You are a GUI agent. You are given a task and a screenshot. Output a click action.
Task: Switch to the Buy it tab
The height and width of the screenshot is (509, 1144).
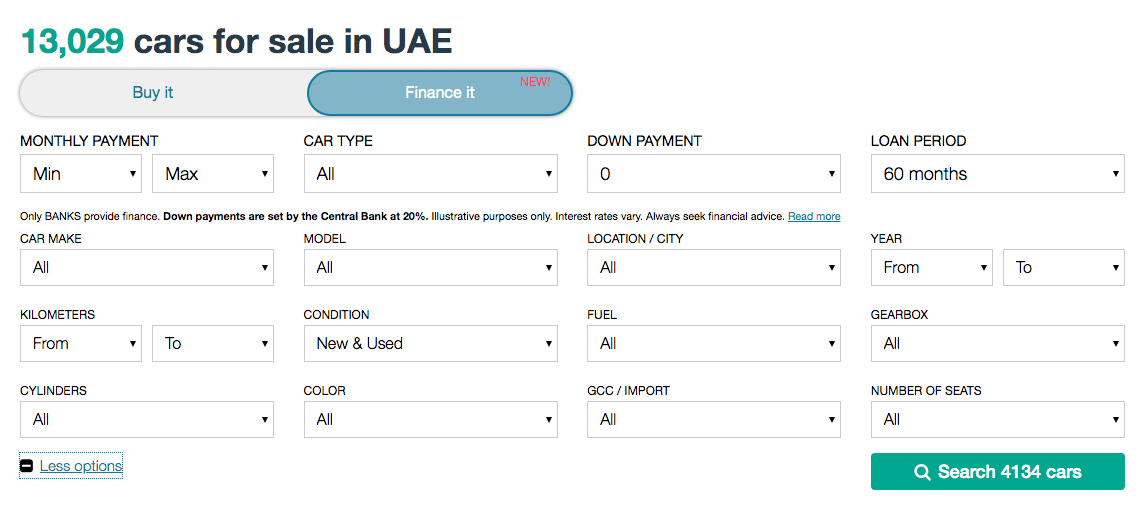[x=153, y=92]
